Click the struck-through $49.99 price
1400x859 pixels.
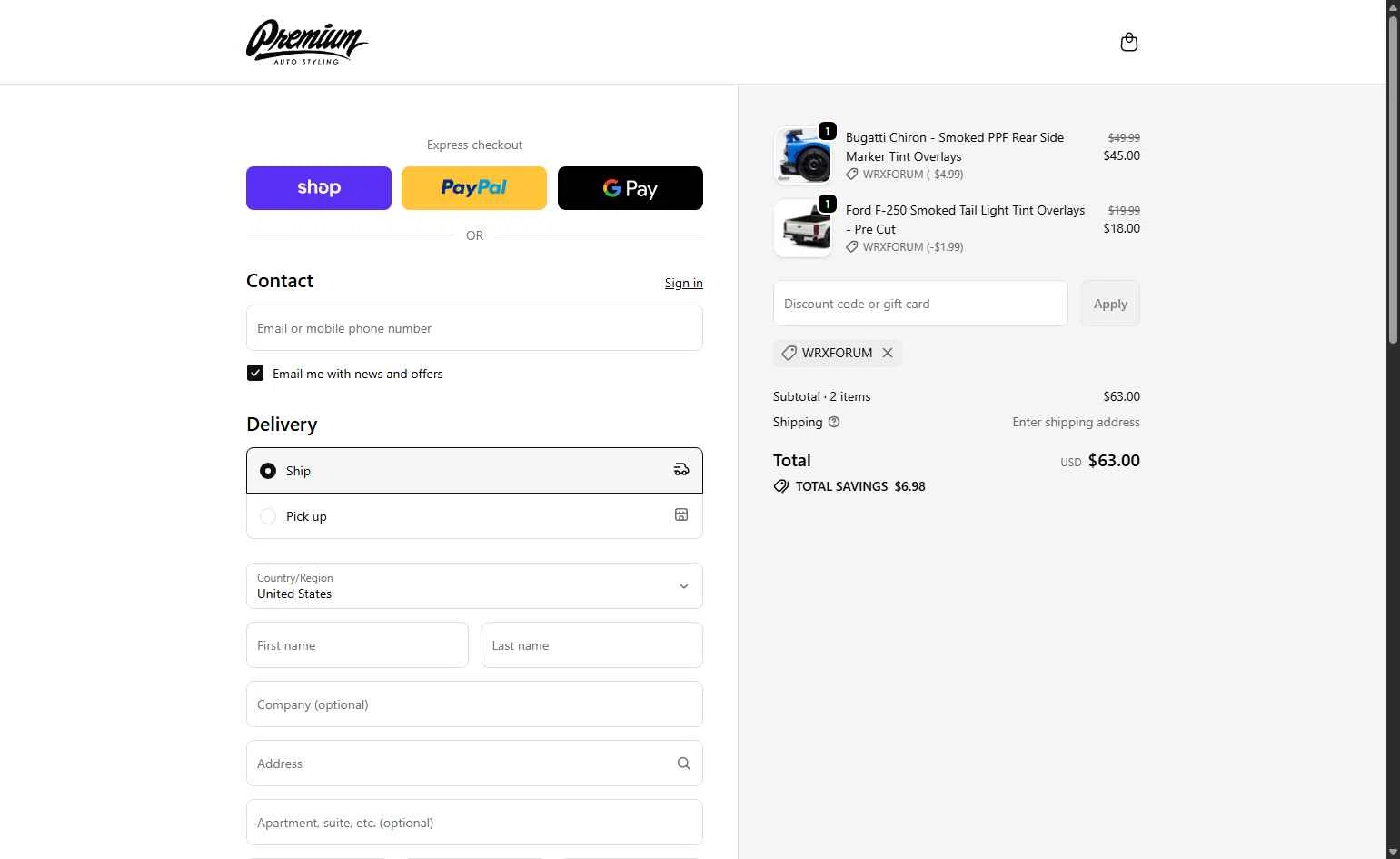[1124, 137]
